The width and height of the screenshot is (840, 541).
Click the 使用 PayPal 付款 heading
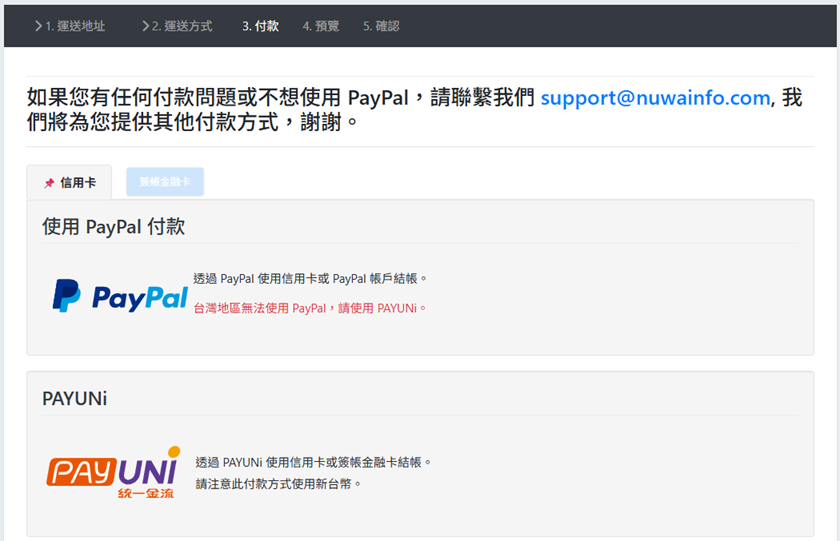(114, 227)
